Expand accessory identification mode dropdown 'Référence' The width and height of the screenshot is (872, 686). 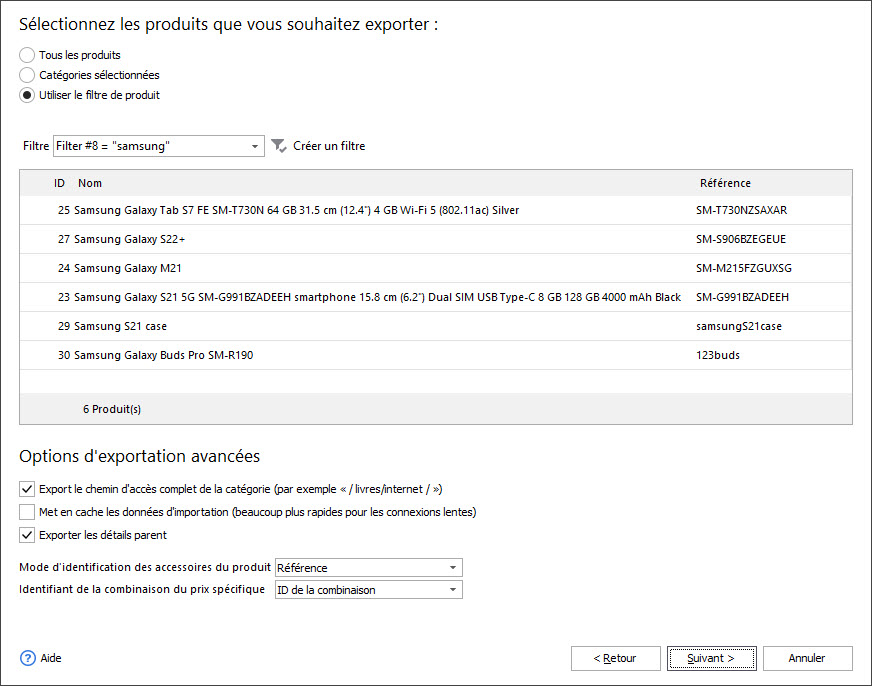pyautogui.click(x=369, y=568)
